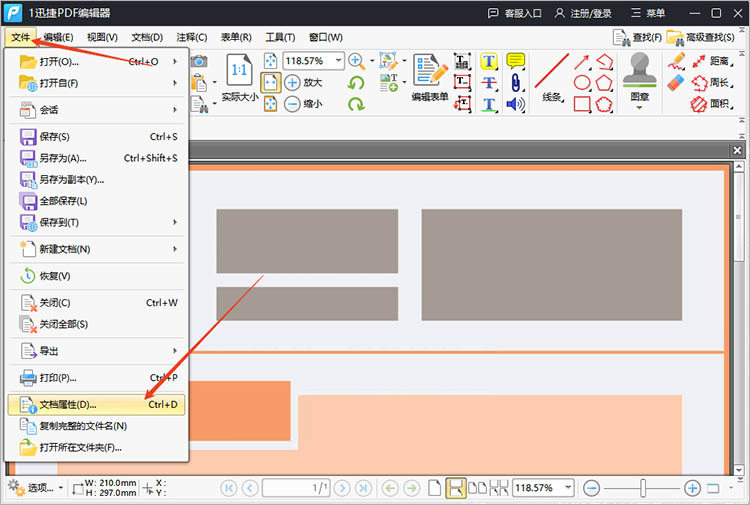Select 保存(S) menu entry
The height and width of the screenshot is (505, 750).
point(97,137)
